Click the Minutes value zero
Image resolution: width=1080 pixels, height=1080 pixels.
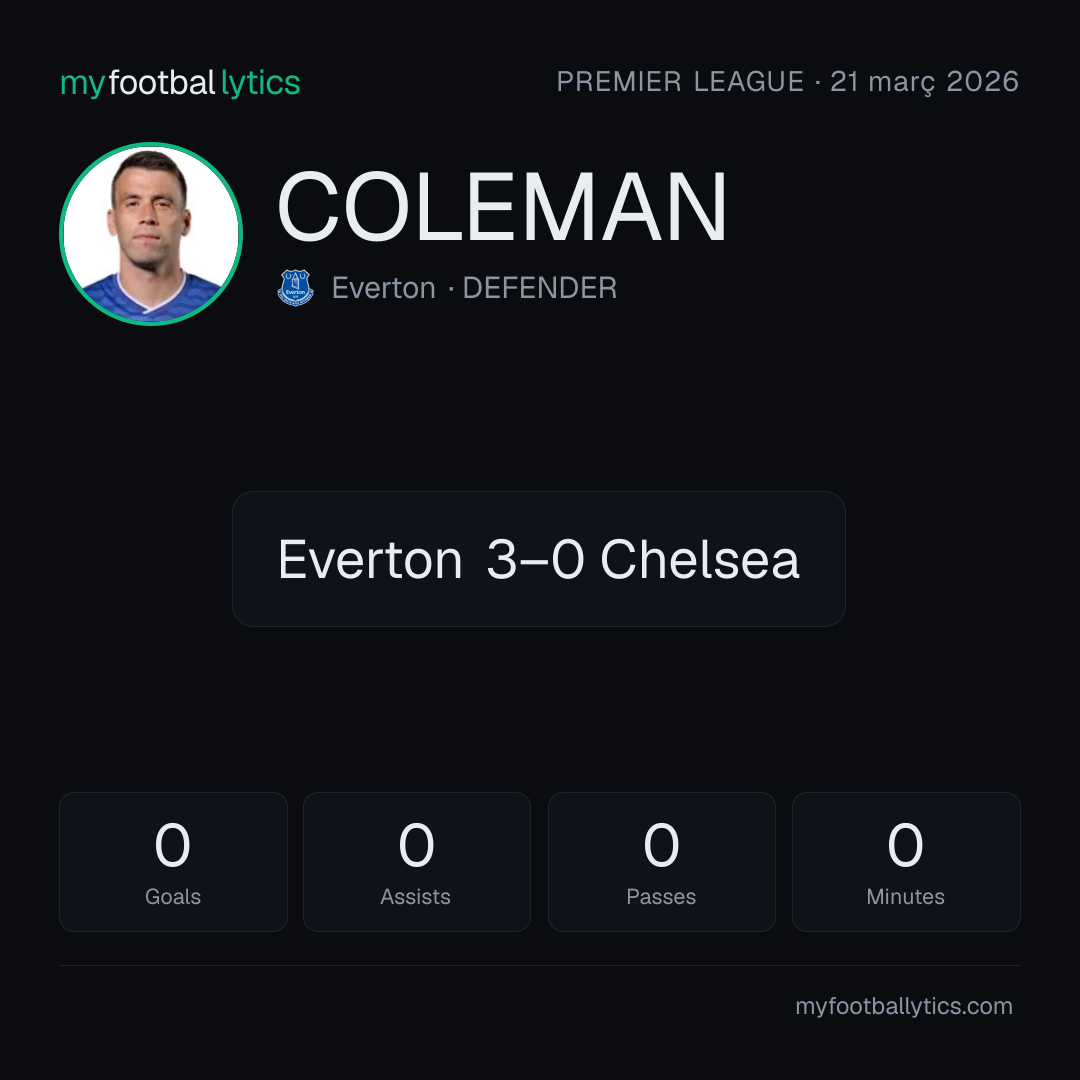(x=905, y=845)
